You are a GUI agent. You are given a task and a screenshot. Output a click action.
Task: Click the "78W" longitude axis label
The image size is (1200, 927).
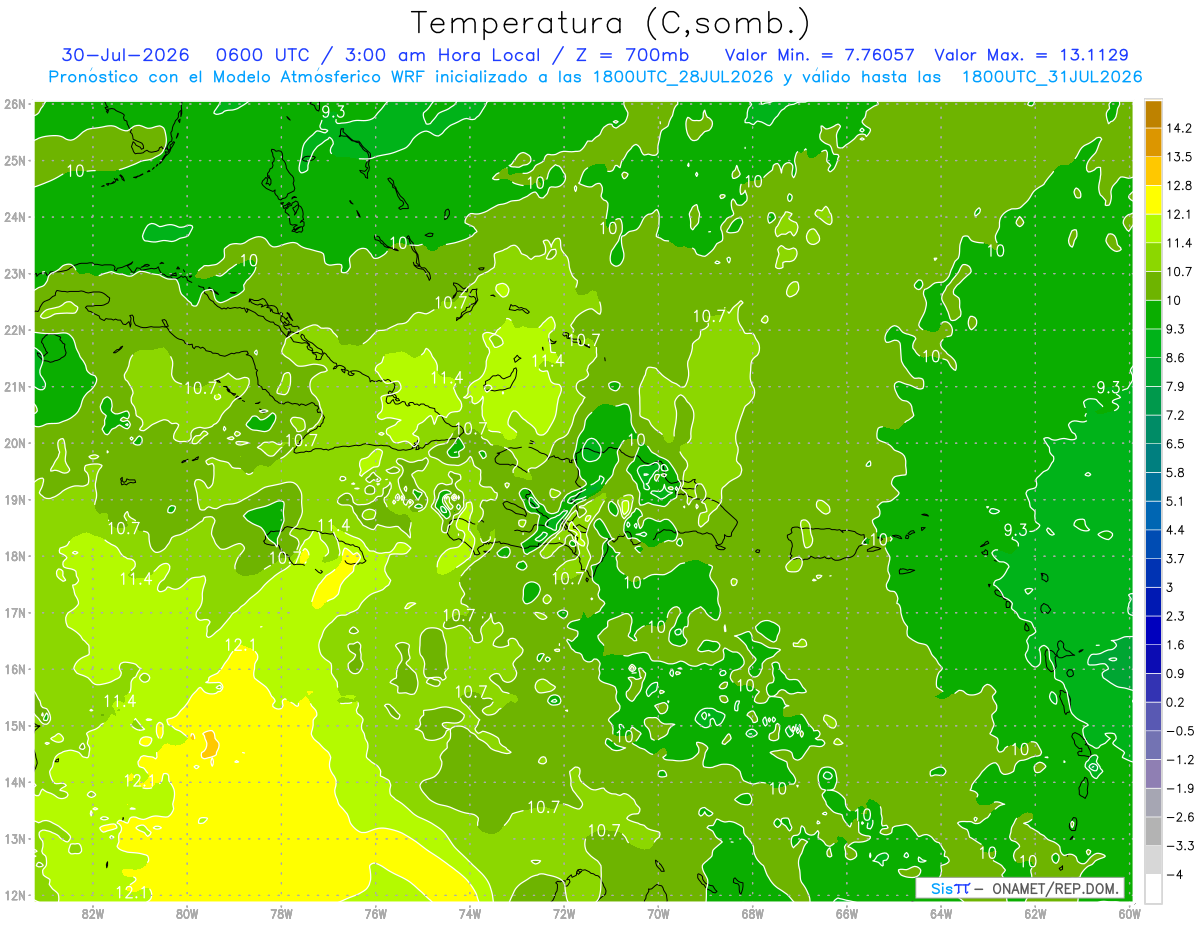[x=281, y=914]
